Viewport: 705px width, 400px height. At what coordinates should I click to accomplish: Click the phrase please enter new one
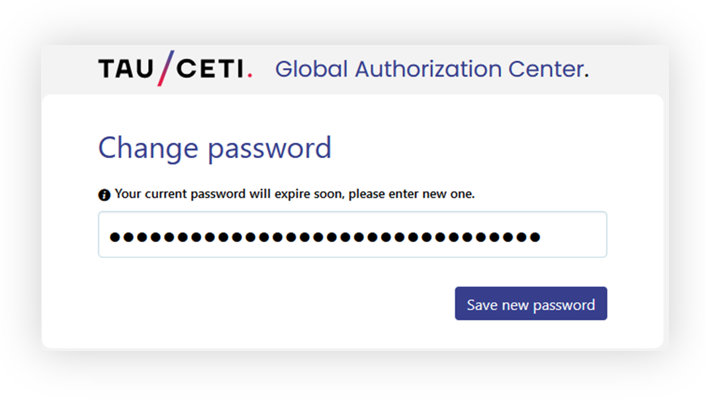point(411,194)
